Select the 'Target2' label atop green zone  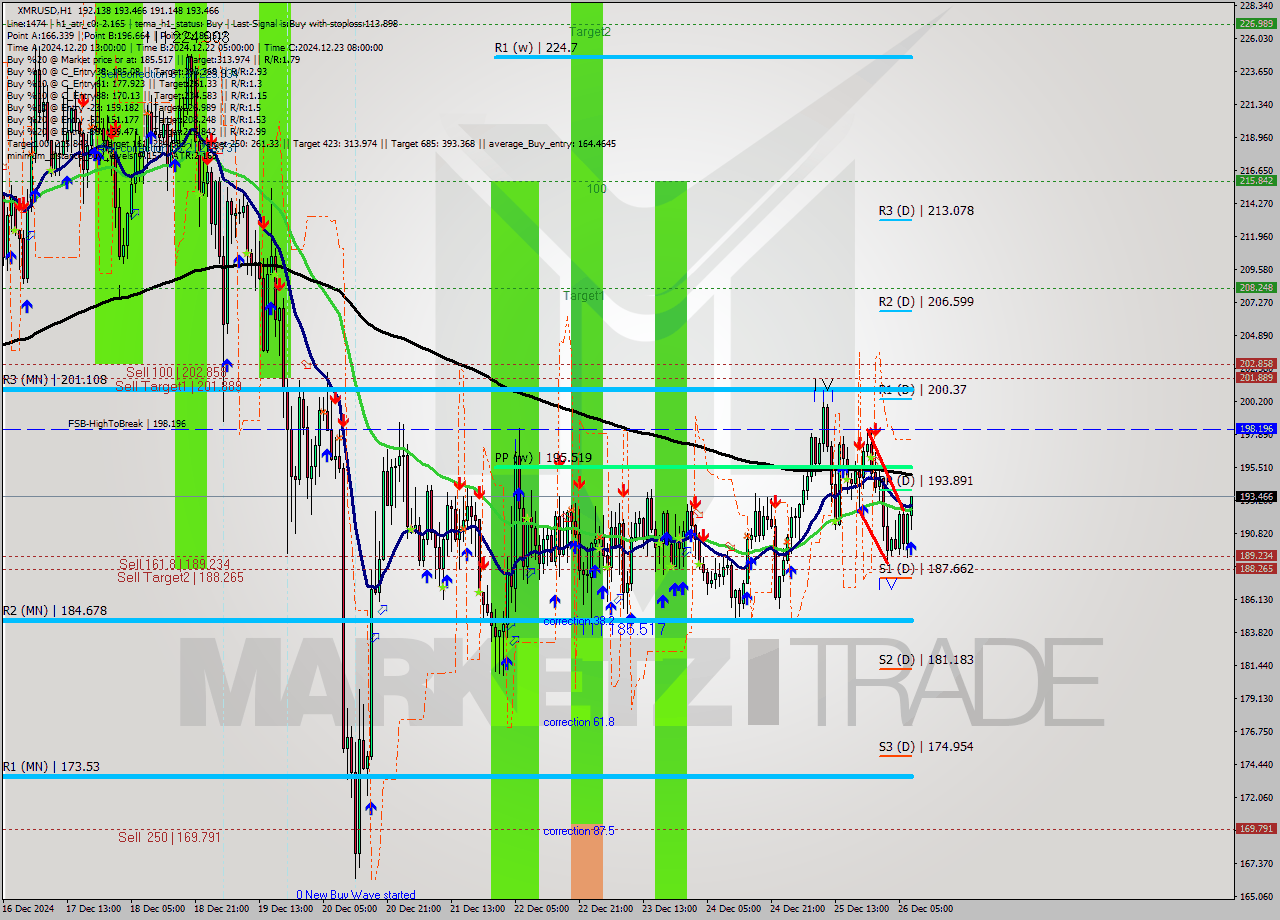[x=590, y=32]
